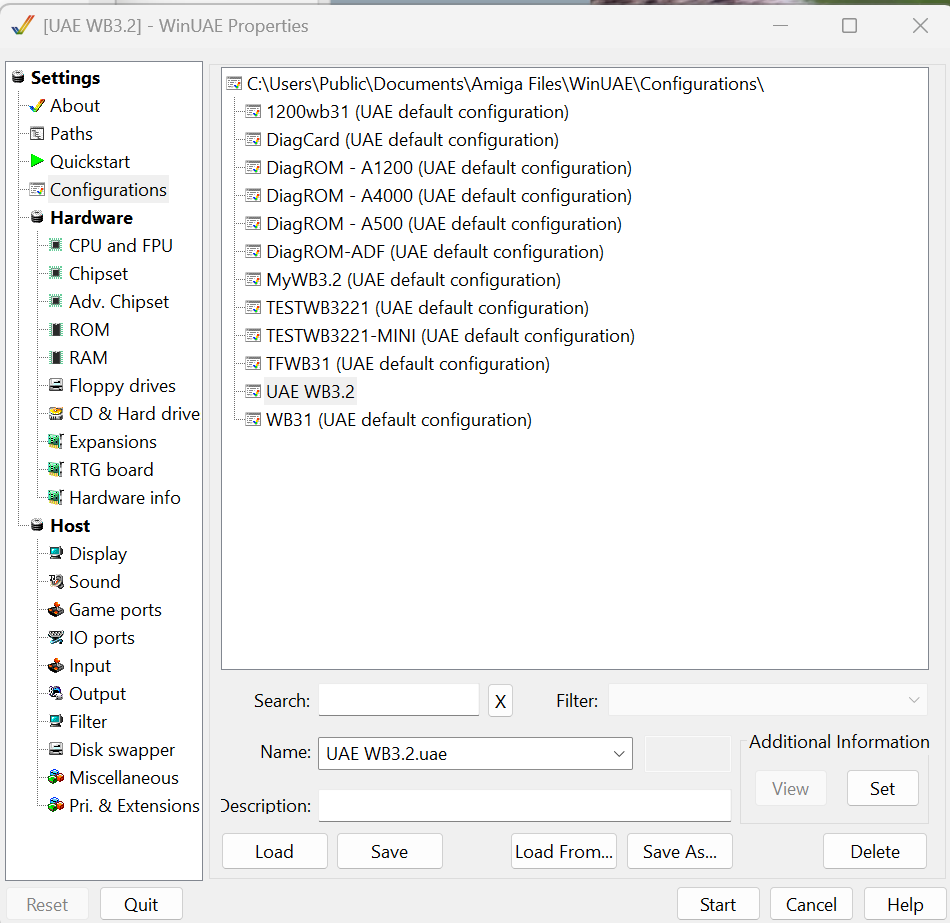Clear search with the X button

(500, 702)
